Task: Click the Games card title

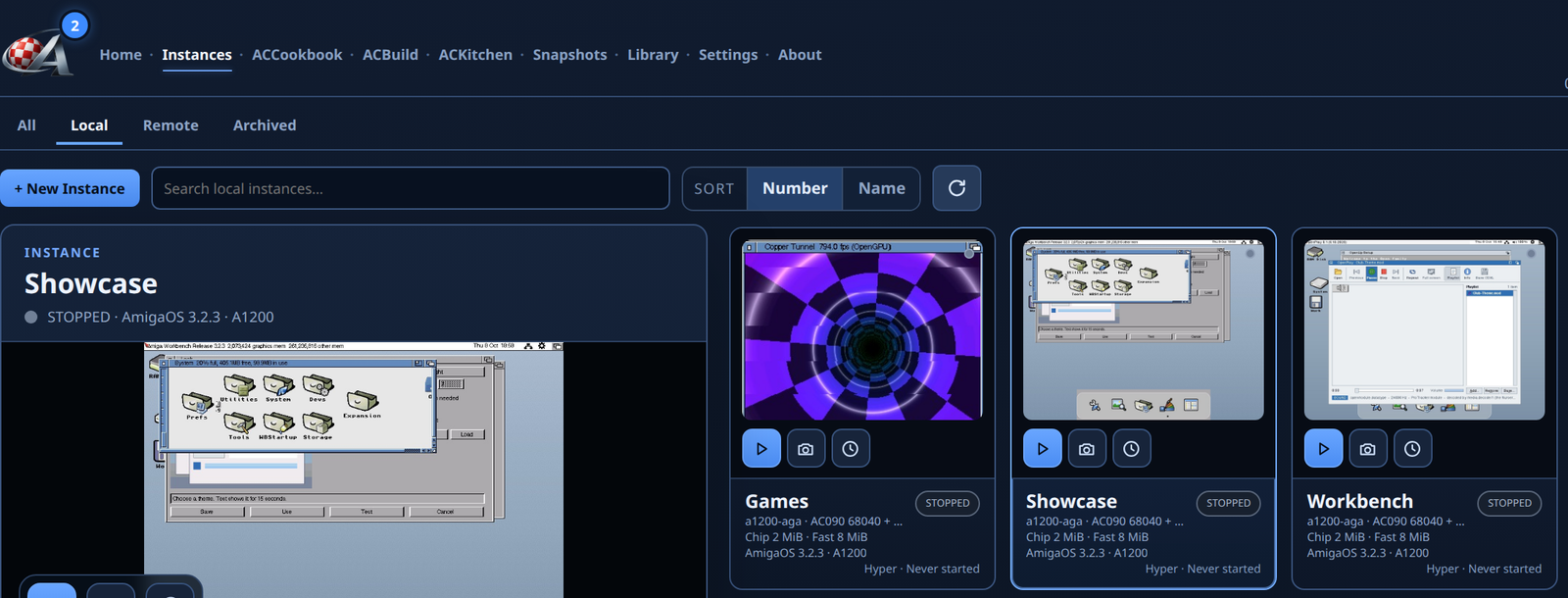Action: (777, 501)
